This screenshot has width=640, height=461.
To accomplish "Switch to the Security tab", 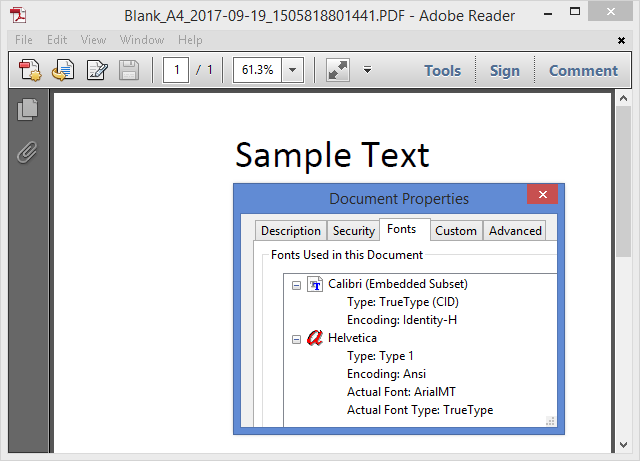I will pyautogui.click(x=354, y=231).
